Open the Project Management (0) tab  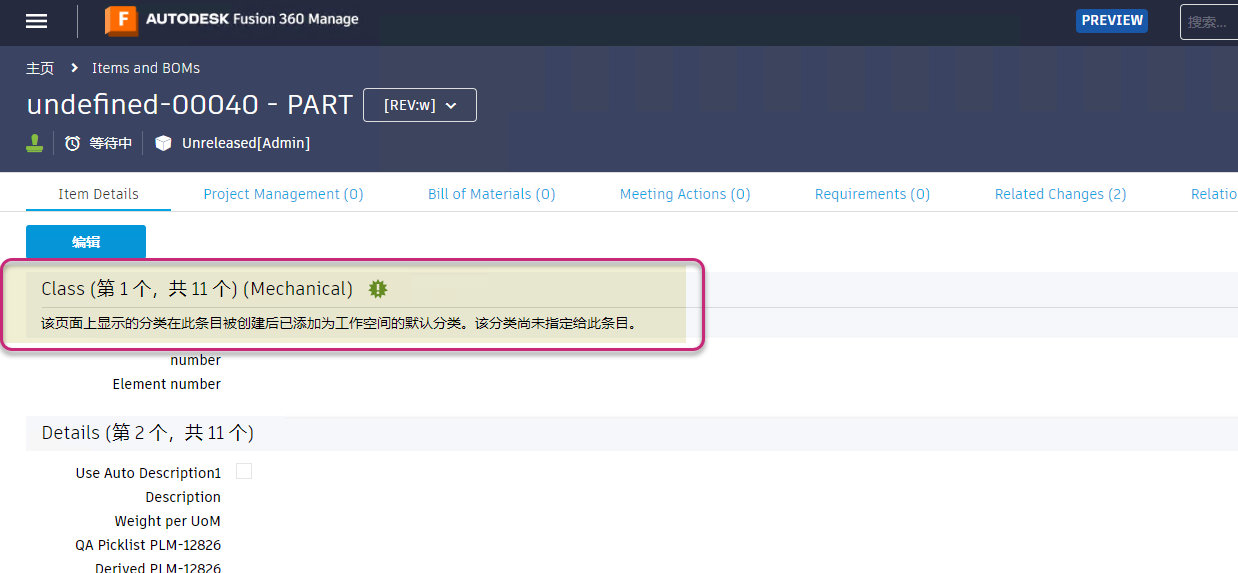click(283, 194)
